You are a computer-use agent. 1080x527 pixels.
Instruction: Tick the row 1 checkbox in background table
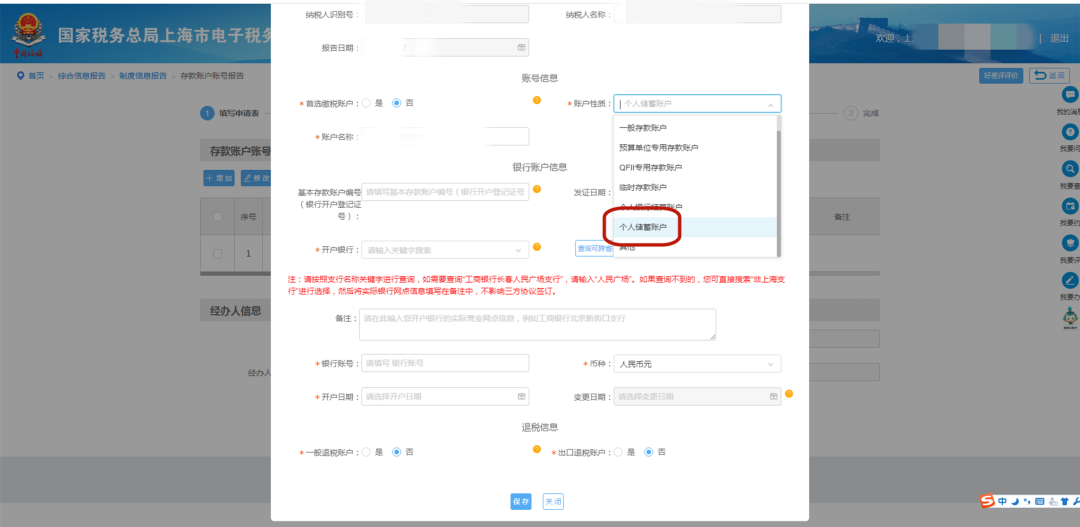(218, 254)
